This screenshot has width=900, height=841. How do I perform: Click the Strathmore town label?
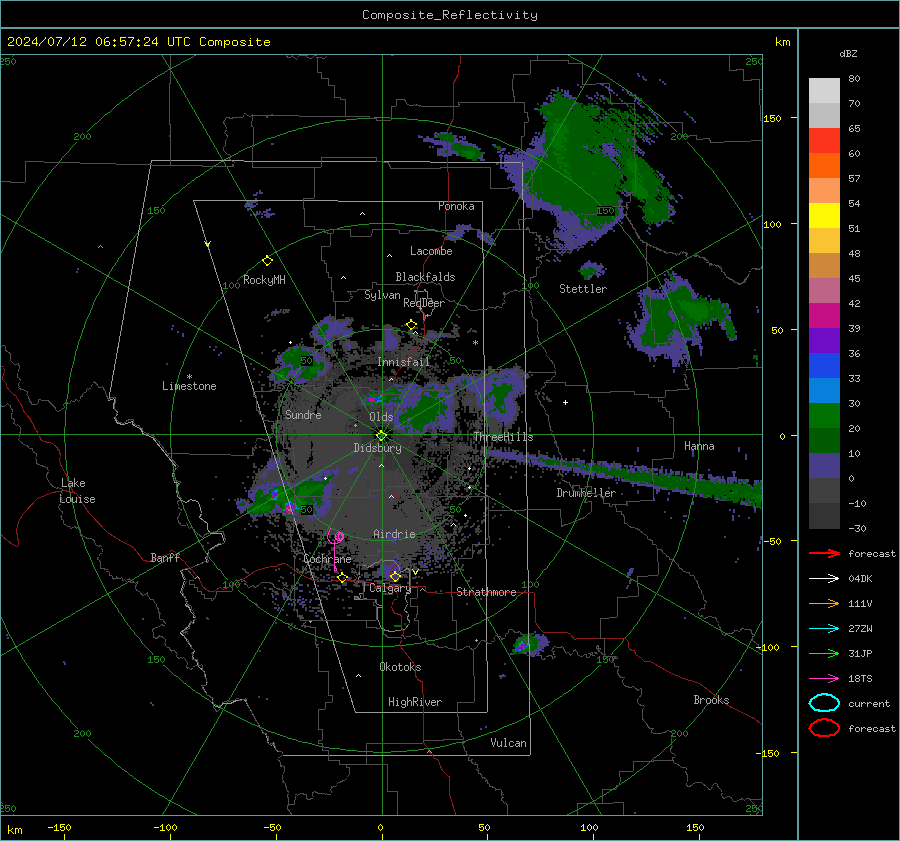tap(486, 592)
